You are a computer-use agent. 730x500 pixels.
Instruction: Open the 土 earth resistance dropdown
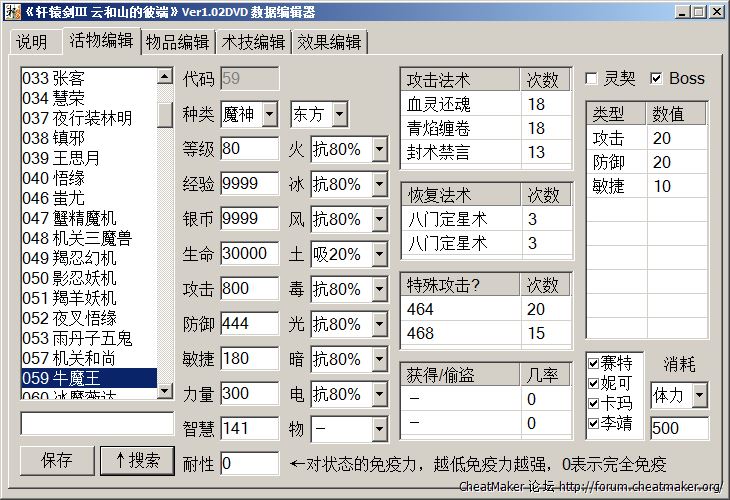(378, 255)
